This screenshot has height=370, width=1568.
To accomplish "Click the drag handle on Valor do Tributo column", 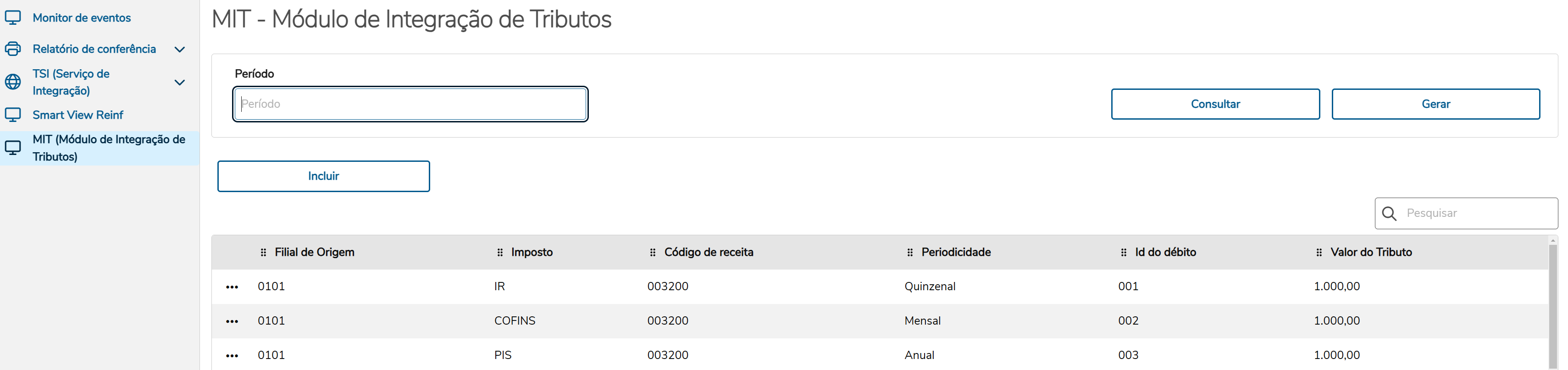I will point(1319,253).
